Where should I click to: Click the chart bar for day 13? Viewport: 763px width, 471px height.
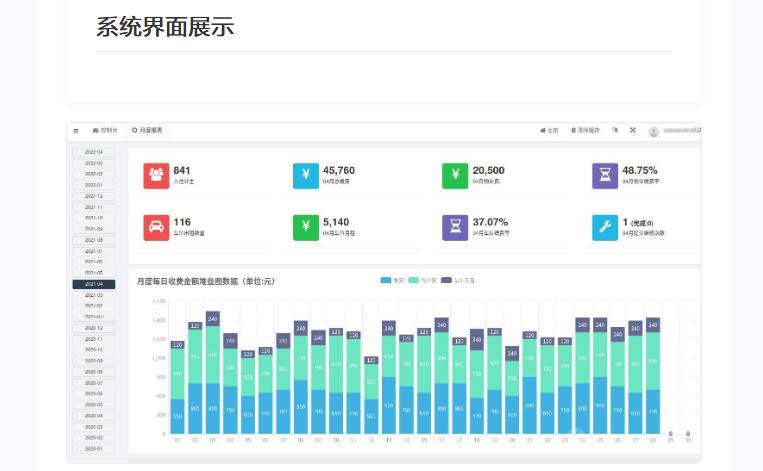389,377
